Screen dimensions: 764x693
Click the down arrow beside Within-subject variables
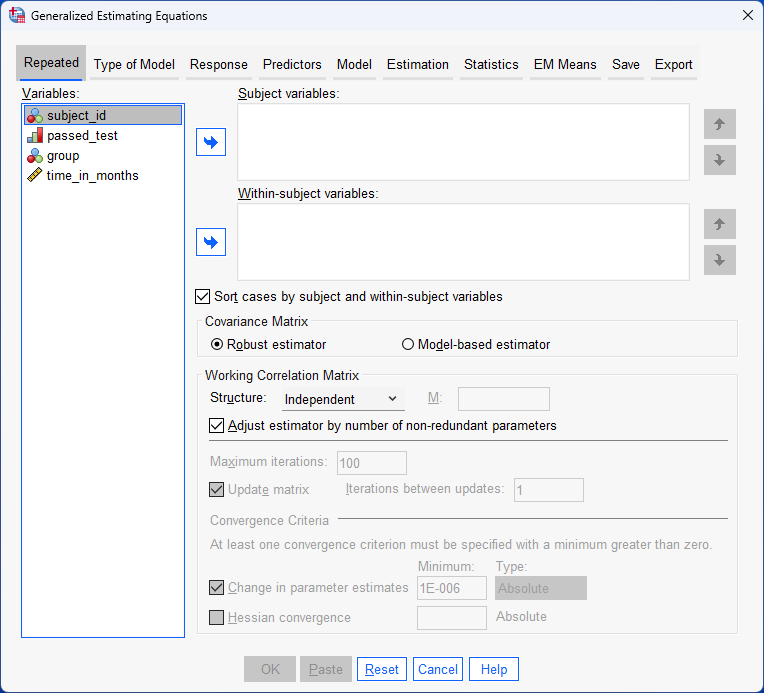click(x=720, y=260)
